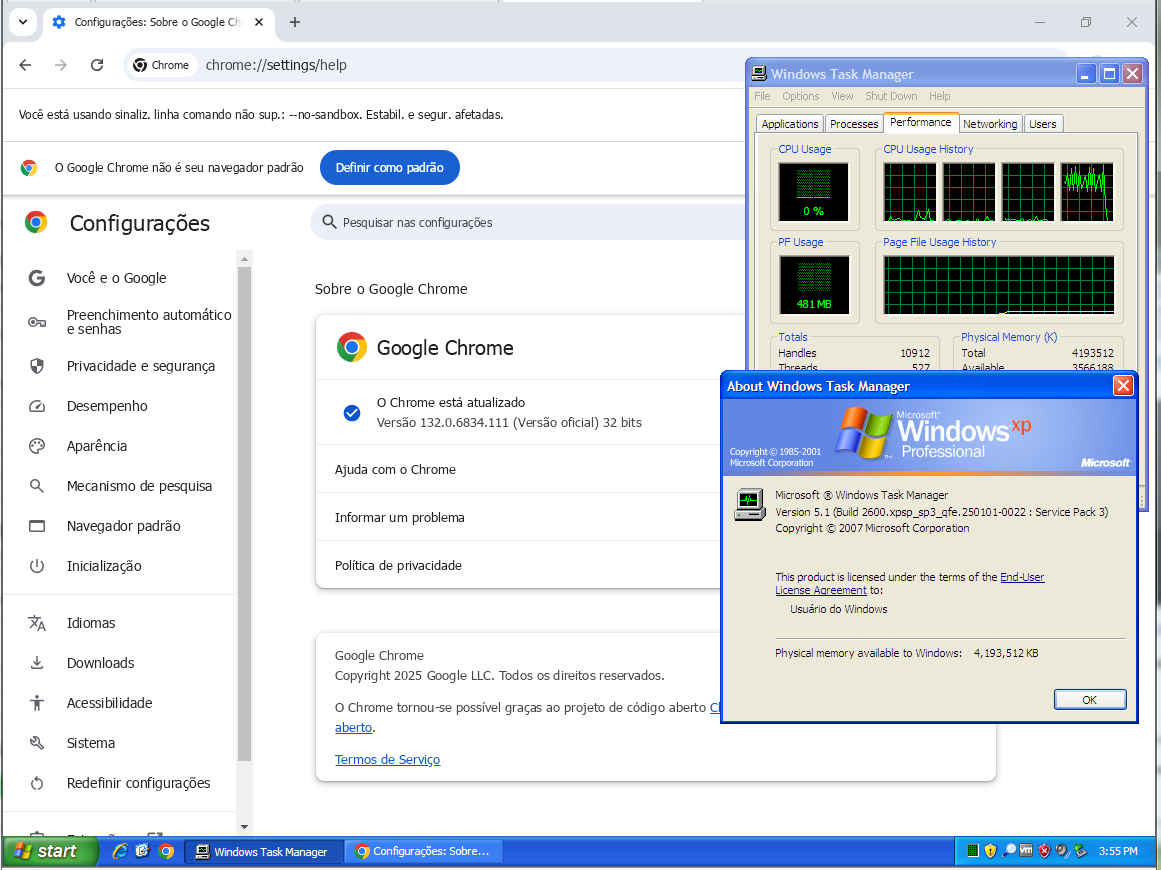Click the magnifier icon next to Mecanismo de pesquisa
Viewport: 1161px width, 870px height.
point(37,486)
